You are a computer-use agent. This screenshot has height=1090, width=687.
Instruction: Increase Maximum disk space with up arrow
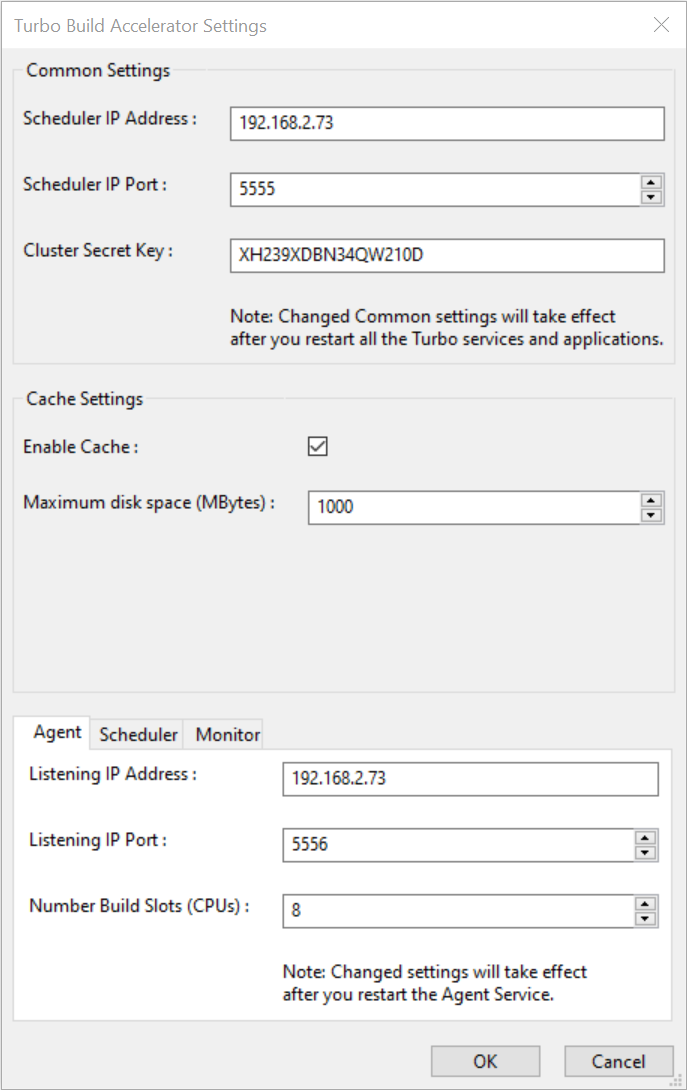652,500
